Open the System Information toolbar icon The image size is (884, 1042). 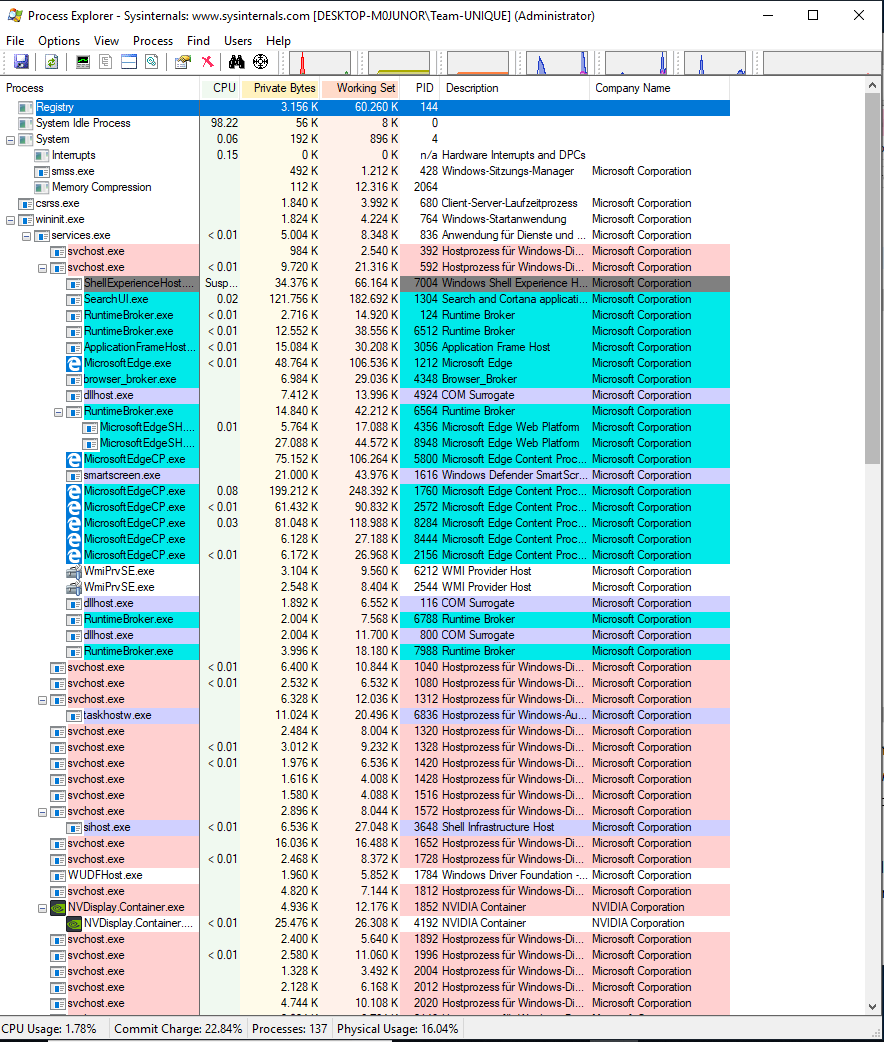(x=83, y=62)
